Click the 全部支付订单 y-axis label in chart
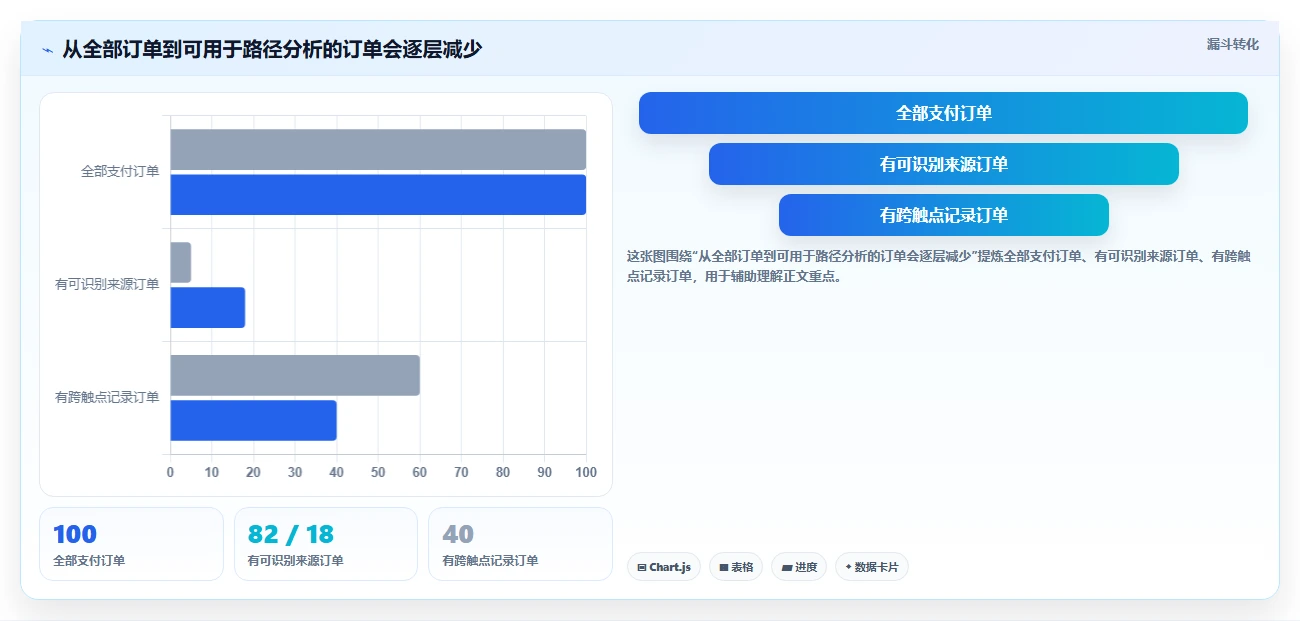The height and width of the screenshot is (621, 1300). click(x=120, y=172)
